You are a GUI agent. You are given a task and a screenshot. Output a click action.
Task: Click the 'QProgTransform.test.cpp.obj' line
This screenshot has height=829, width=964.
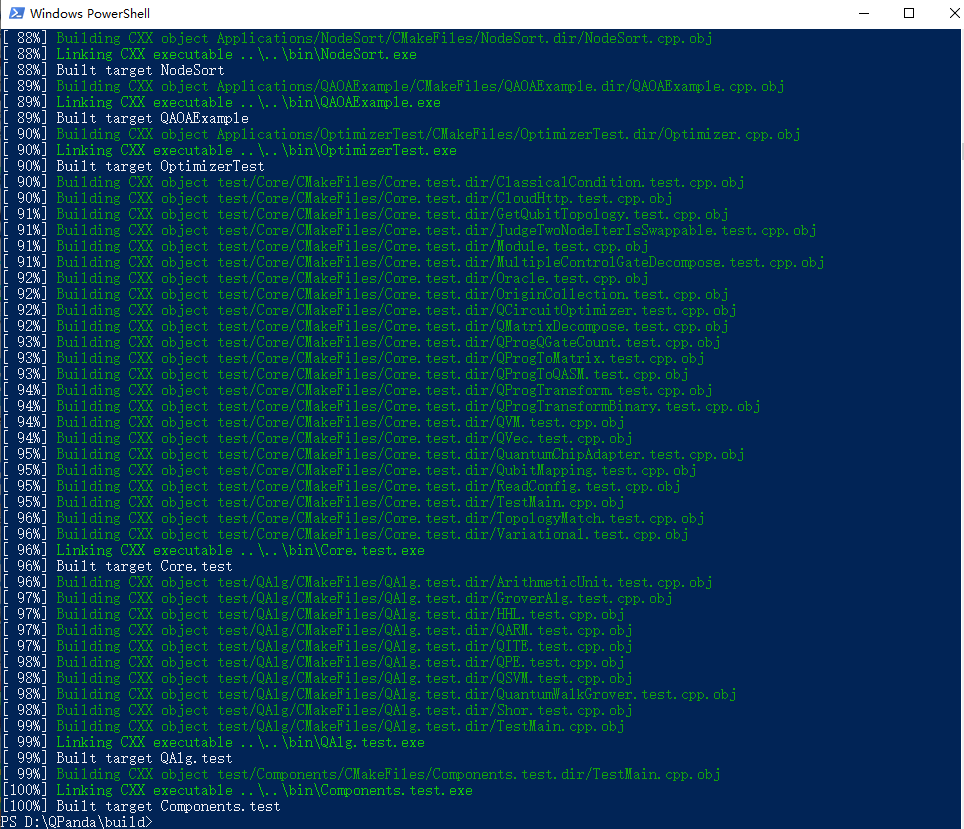357,390
